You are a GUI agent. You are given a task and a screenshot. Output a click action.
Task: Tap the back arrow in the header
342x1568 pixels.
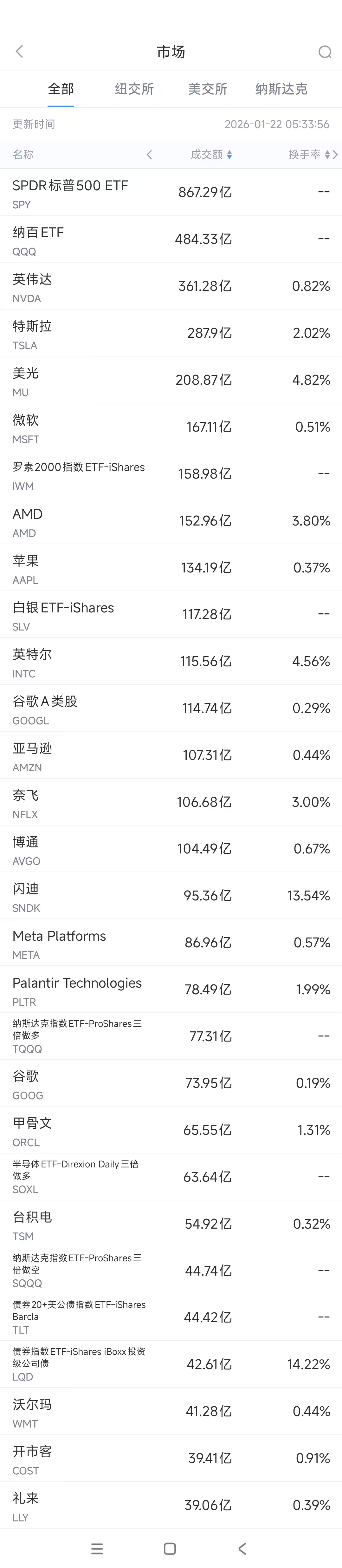click(x=19, y=52)
